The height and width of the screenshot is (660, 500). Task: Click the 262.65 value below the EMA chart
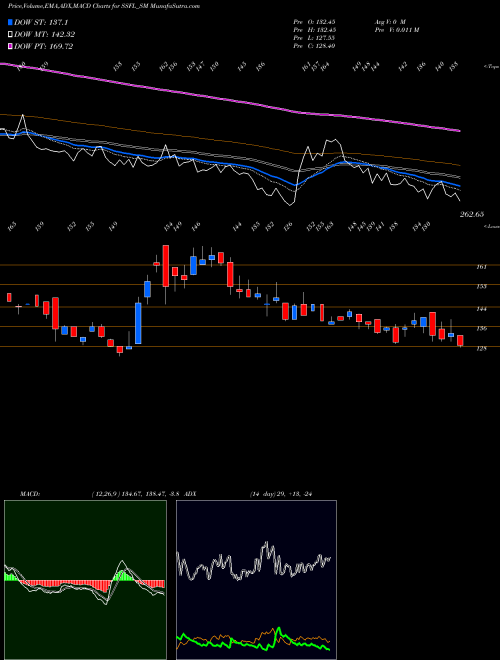[x=471, y=214]
